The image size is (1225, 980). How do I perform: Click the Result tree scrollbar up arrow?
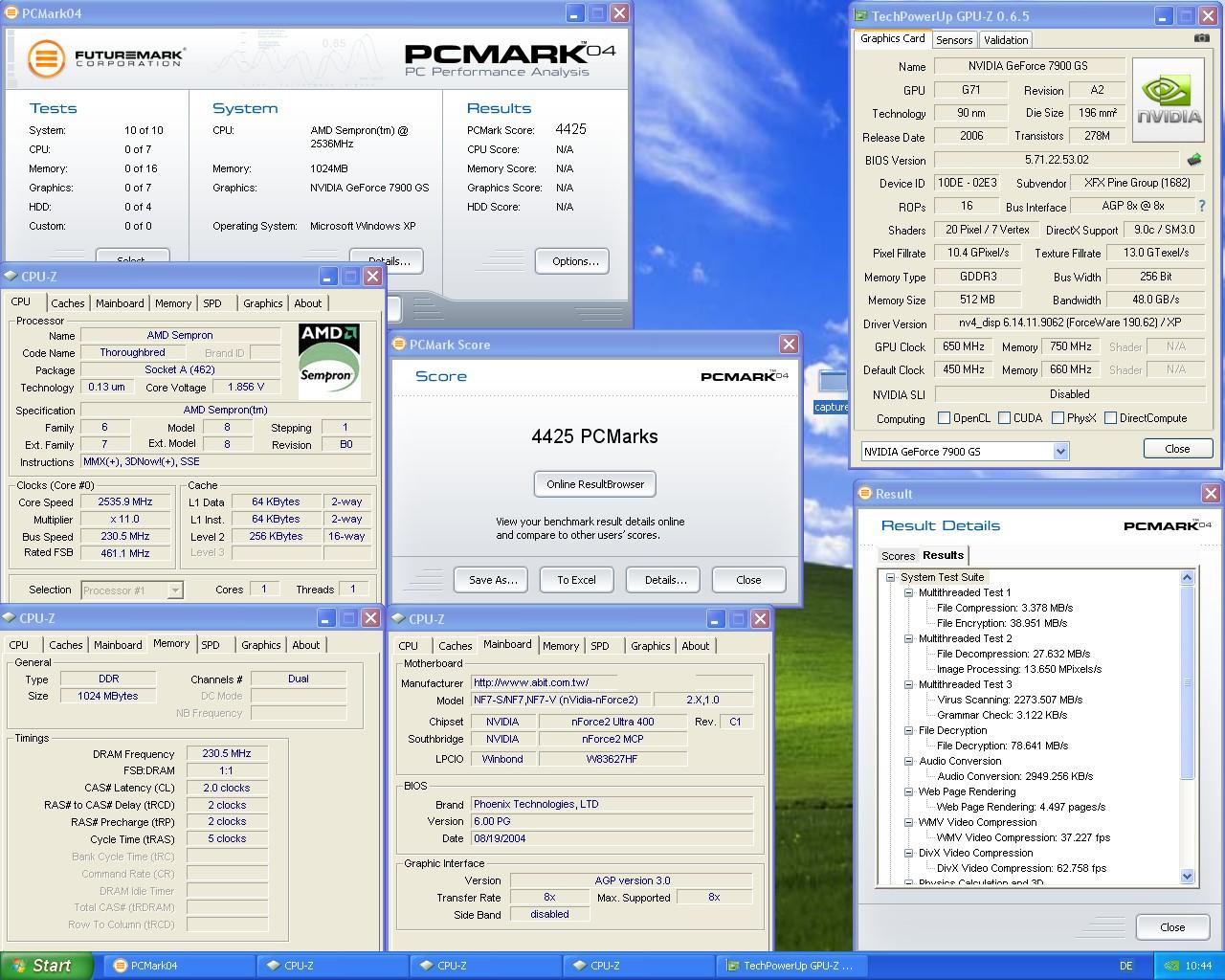pyautogui.click(x=1188, y=577)
